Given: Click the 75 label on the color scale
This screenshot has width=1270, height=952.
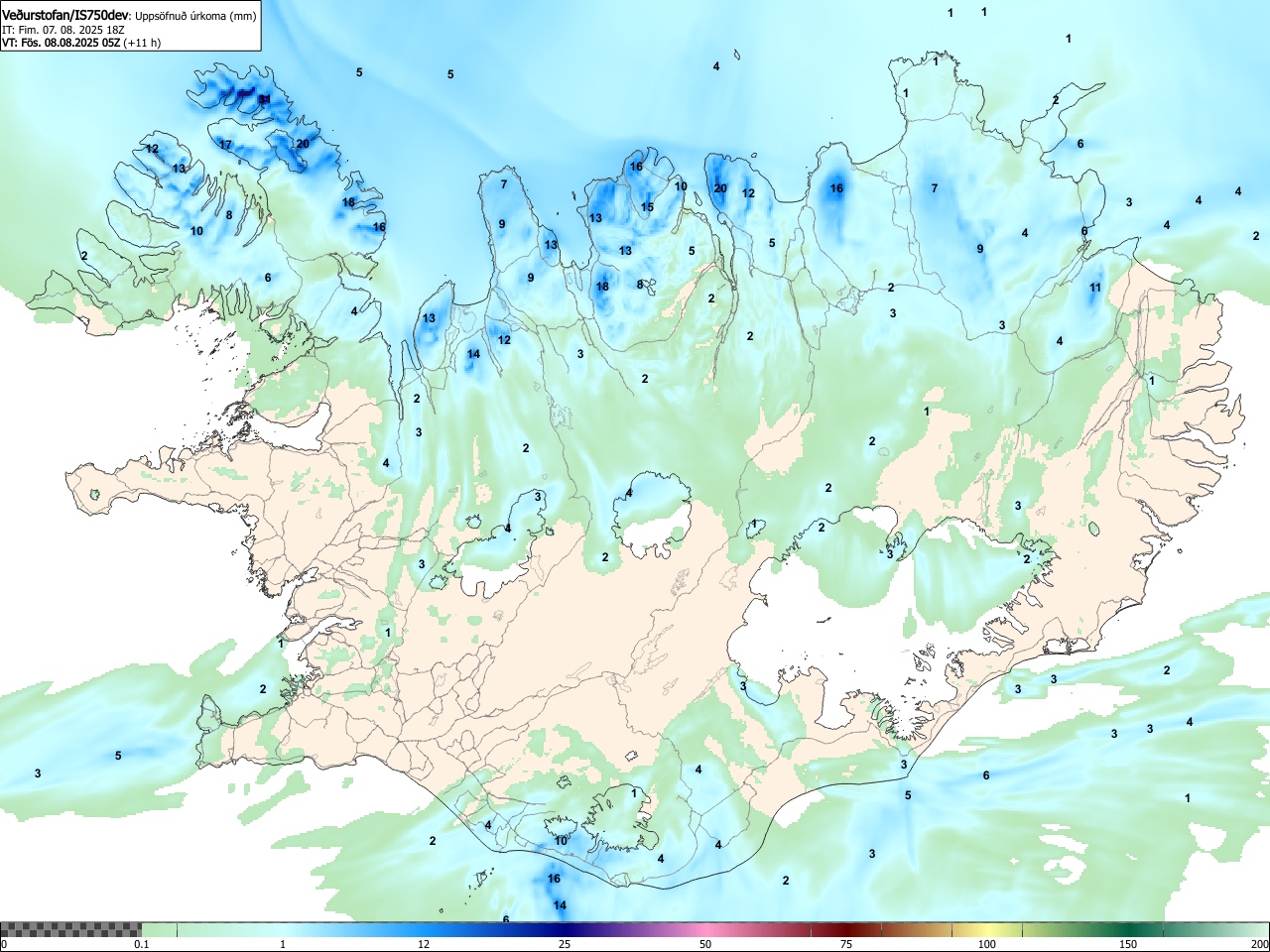Looking at the screenshot, I should [x=846, y=944].
